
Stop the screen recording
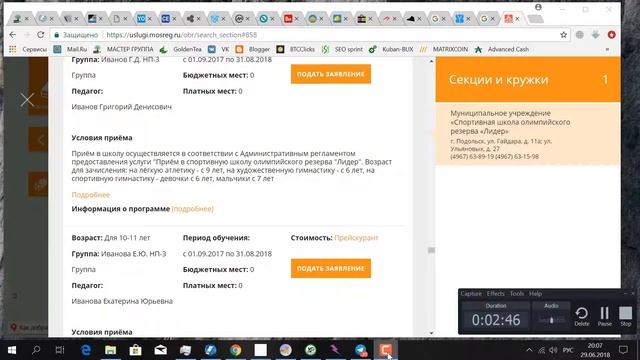[x=626, y=316]
